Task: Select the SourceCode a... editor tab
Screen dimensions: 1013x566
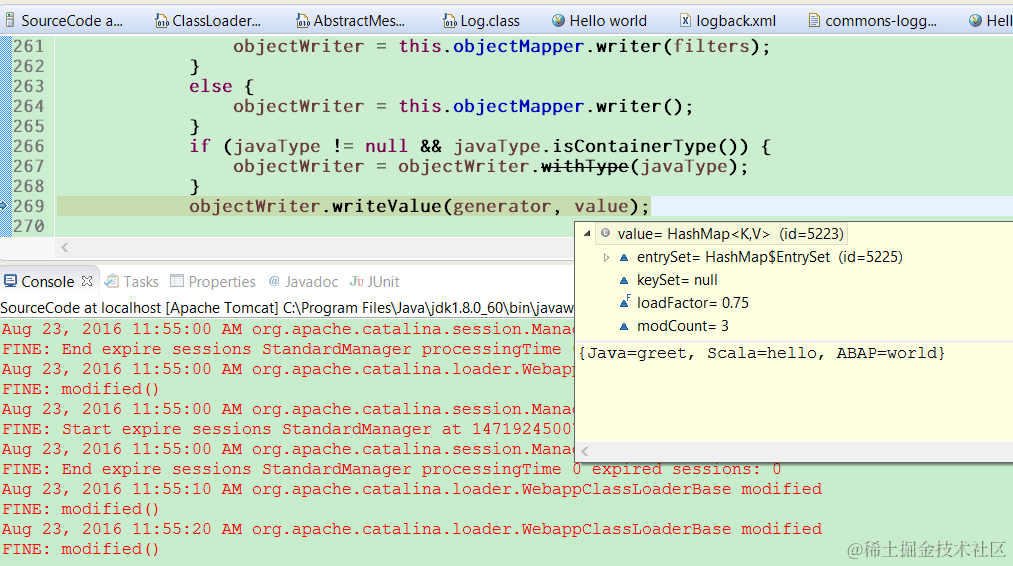Action: pyautogui.click(x=65, y=21)
